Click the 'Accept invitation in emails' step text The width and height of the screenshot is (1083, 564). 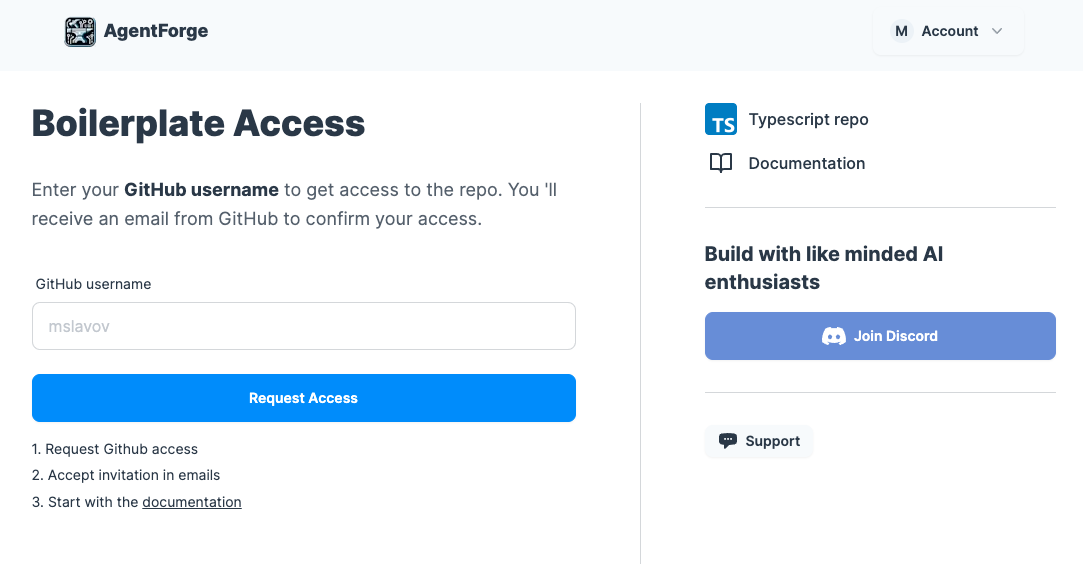click(x=133, y=475)
